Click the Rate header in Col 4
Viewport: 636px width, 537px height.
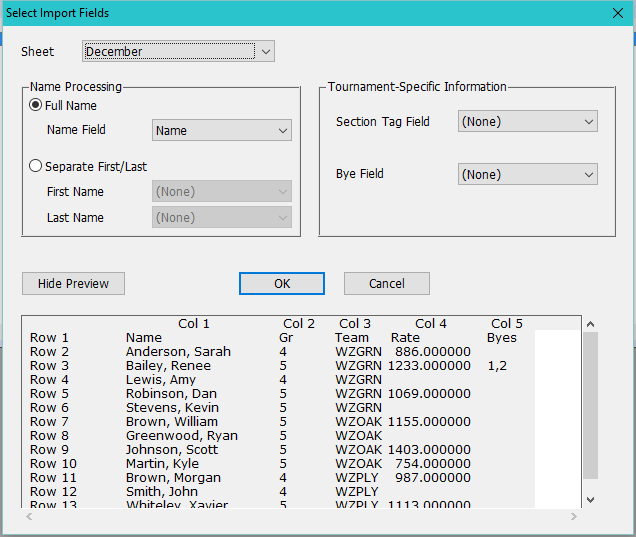click(x=405, y=338)
